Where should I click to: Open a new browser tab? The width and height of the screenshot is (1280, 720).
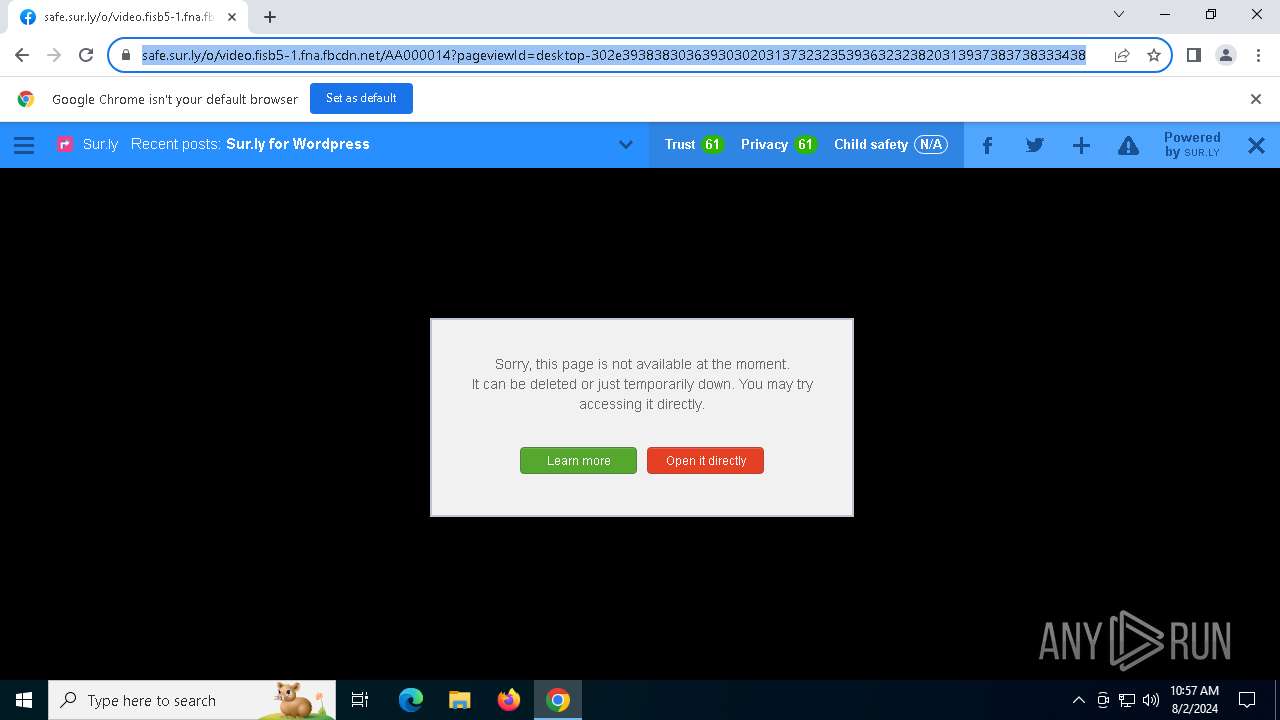pos(269,17)
